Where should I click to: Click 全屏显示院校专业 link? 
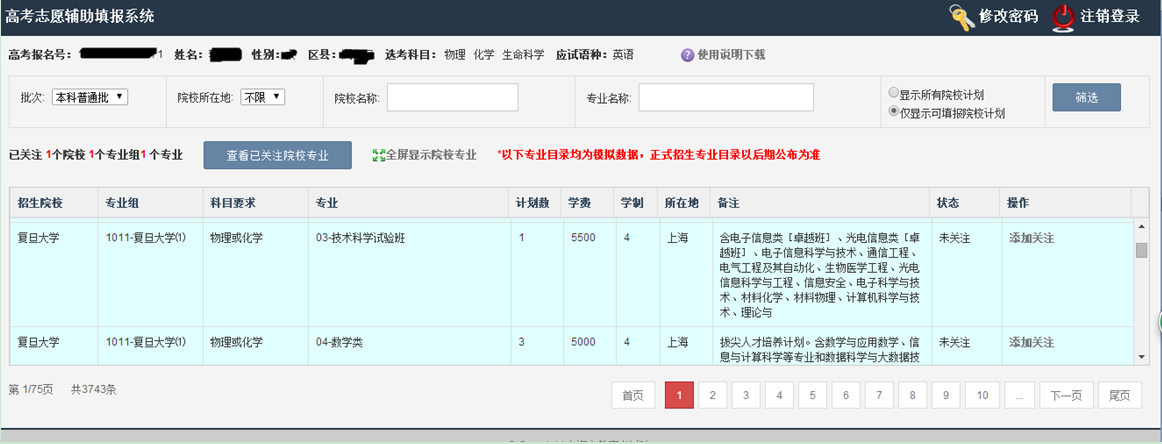(x=431, y=156)
